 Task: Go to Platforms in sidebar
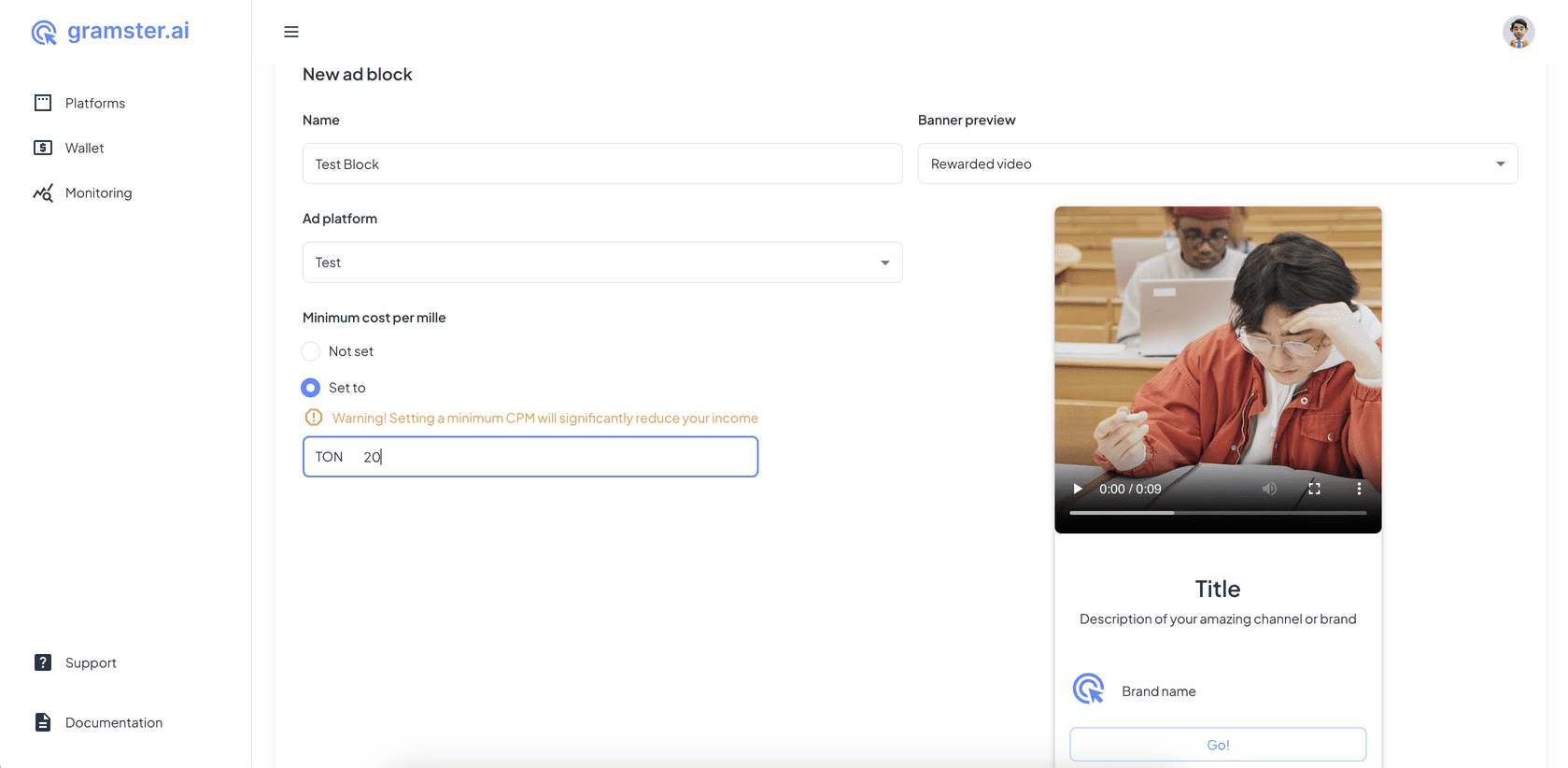(x=94, y=103)
